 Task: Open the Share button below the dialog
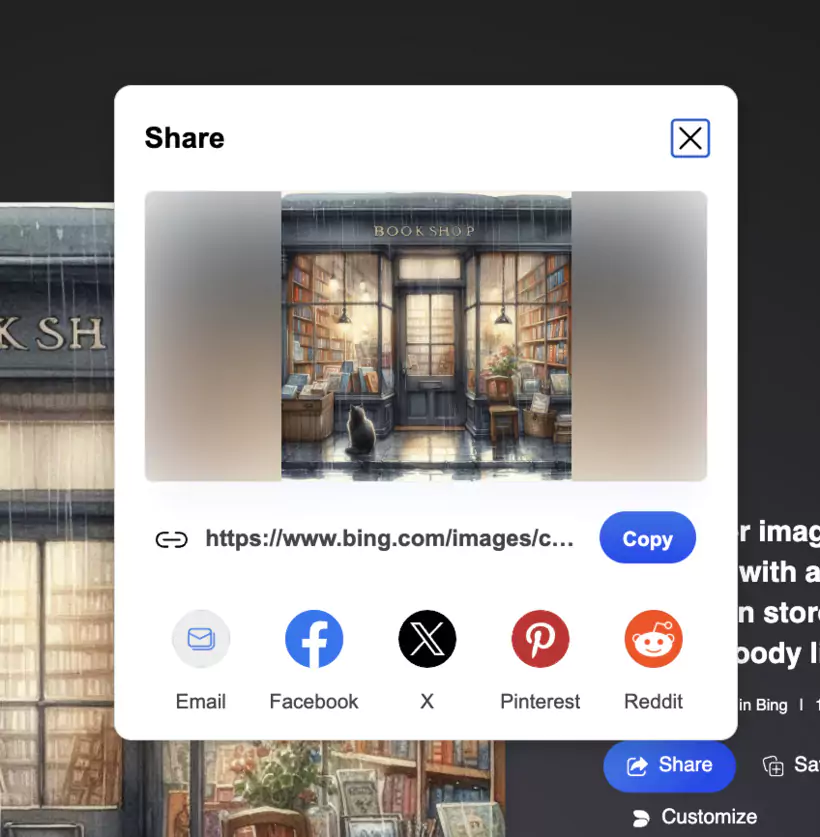coord(669,765)
